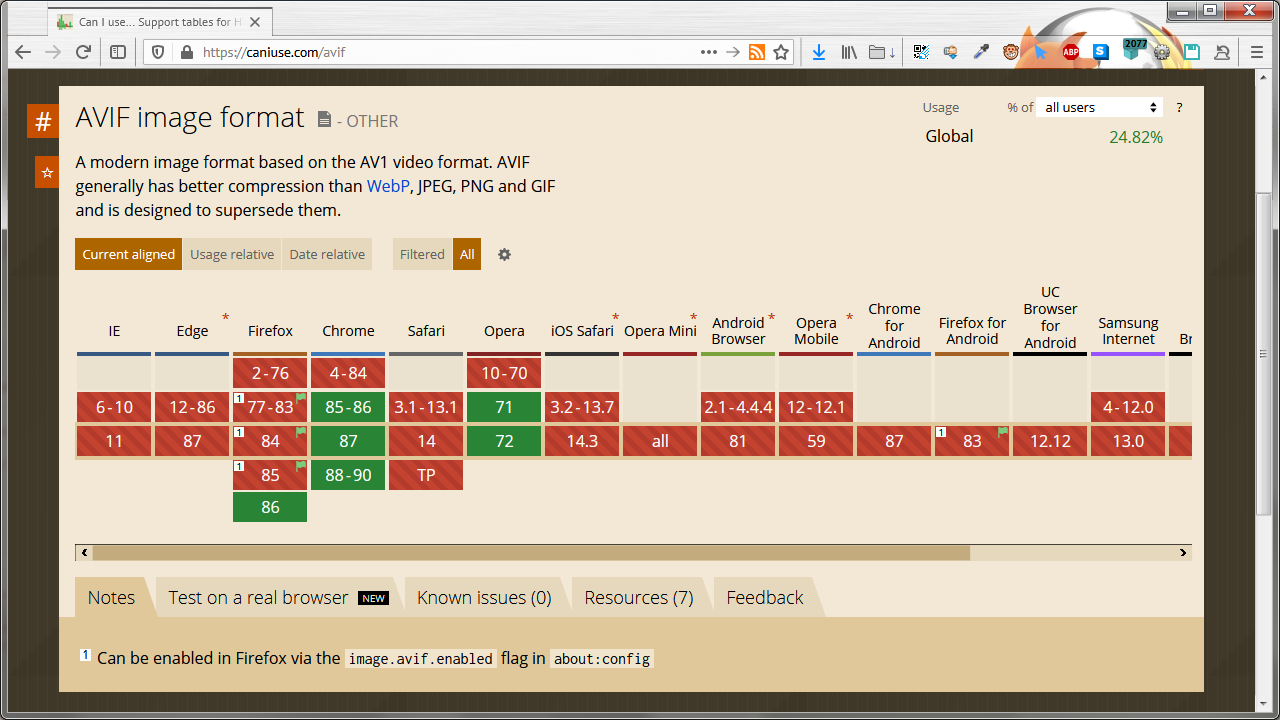The height and width of the screenshot is (720, 1280).
Task: Bookmark this page with the star
Action: coord(781,52)
